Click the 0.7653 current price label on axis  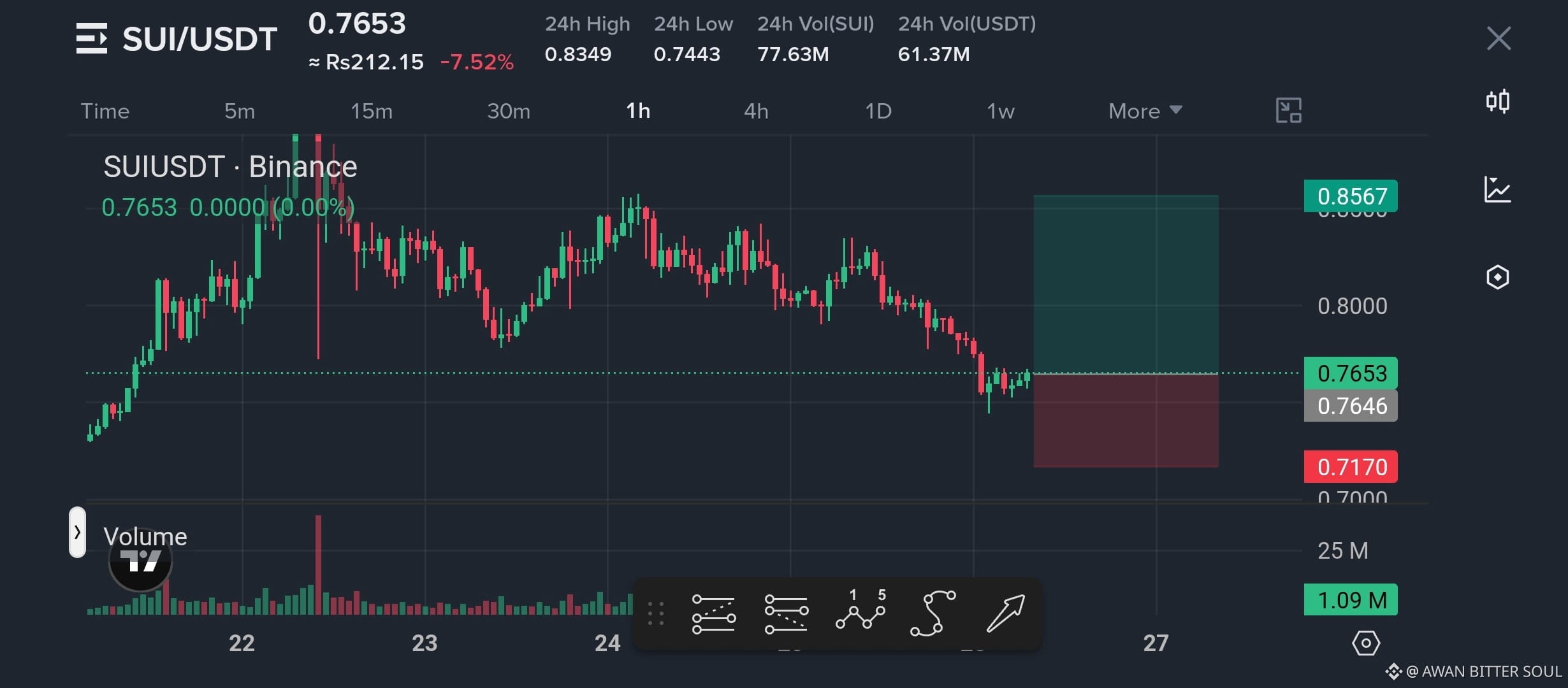pyautogui.click(x=1351, y=373)
